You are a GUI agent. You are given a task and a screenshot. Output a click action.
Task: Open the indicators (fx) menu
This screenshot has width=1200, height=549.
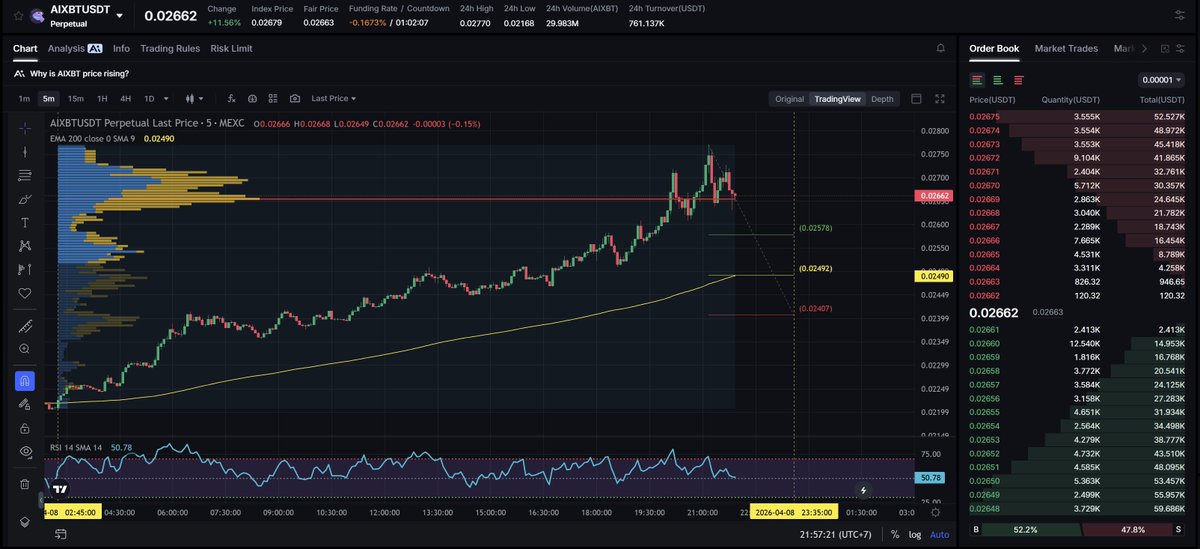[231, 99]
